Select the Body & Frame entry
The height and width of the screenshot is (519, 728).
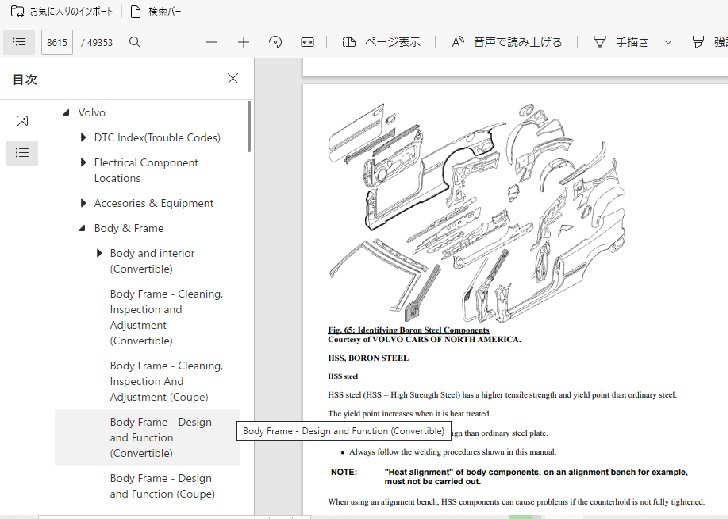[129, 228]
